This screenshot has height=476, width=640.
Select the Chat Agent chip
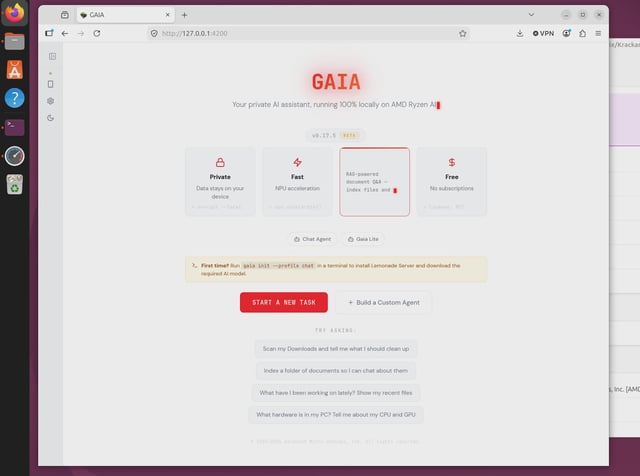coord(312,239)
